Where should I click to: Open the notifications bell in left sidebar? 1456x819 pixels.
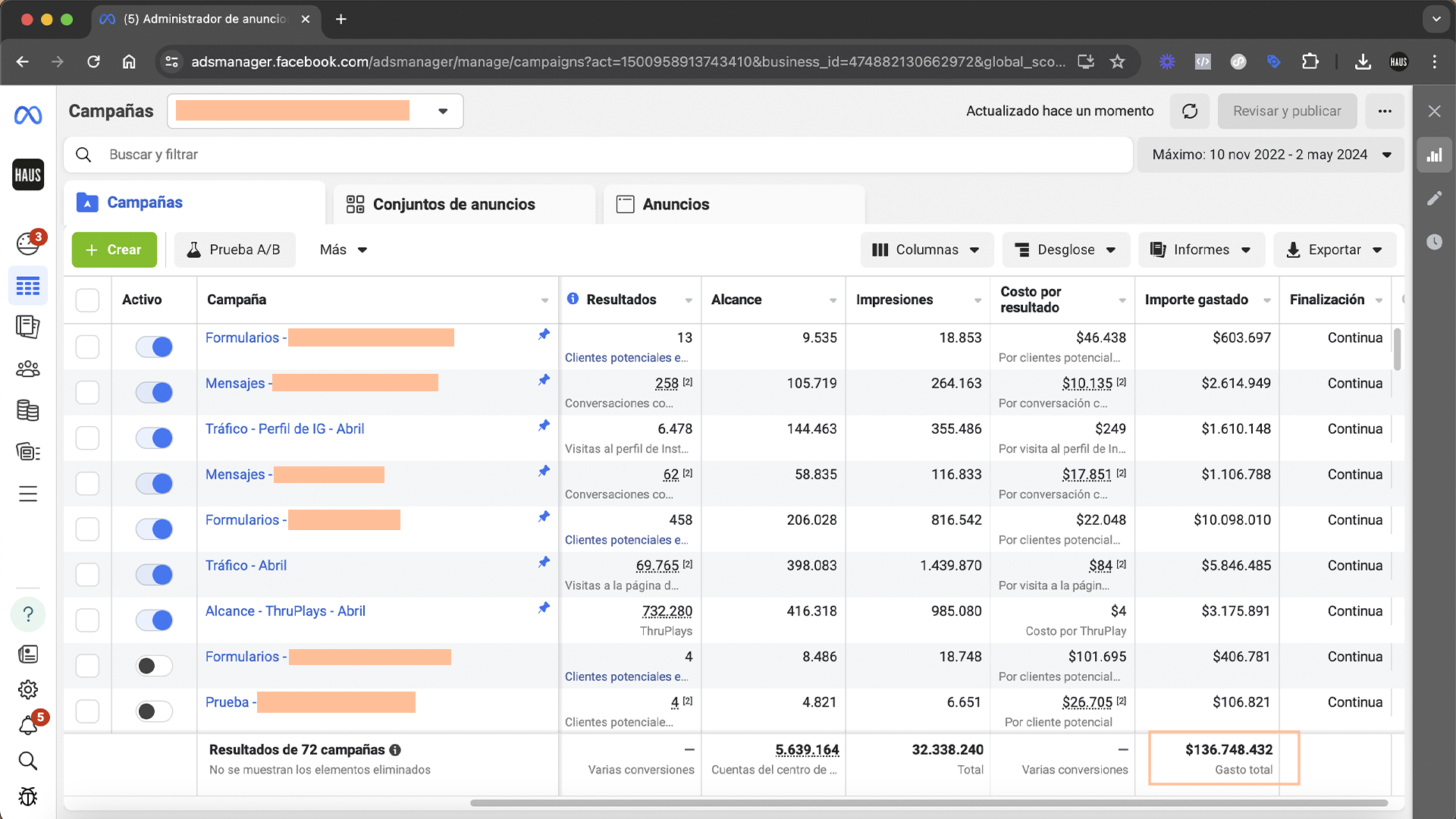28,726
